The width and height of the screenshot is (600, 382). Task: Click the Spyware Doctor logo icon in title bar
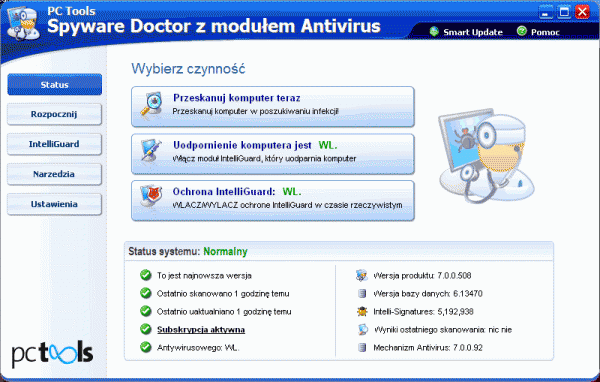click(24, 24)
